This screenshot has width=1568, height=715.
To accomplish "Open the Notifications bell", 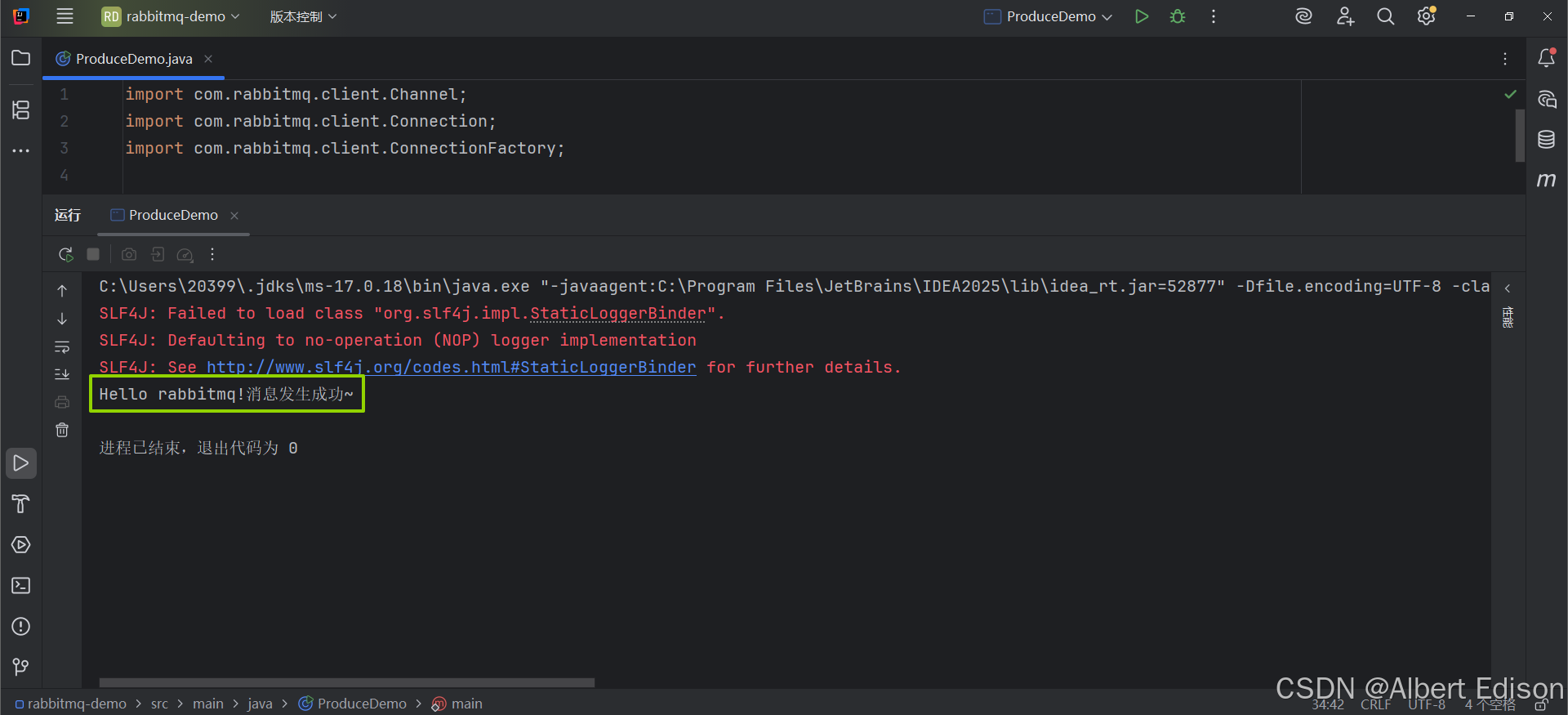I will tap(1546, 58).
